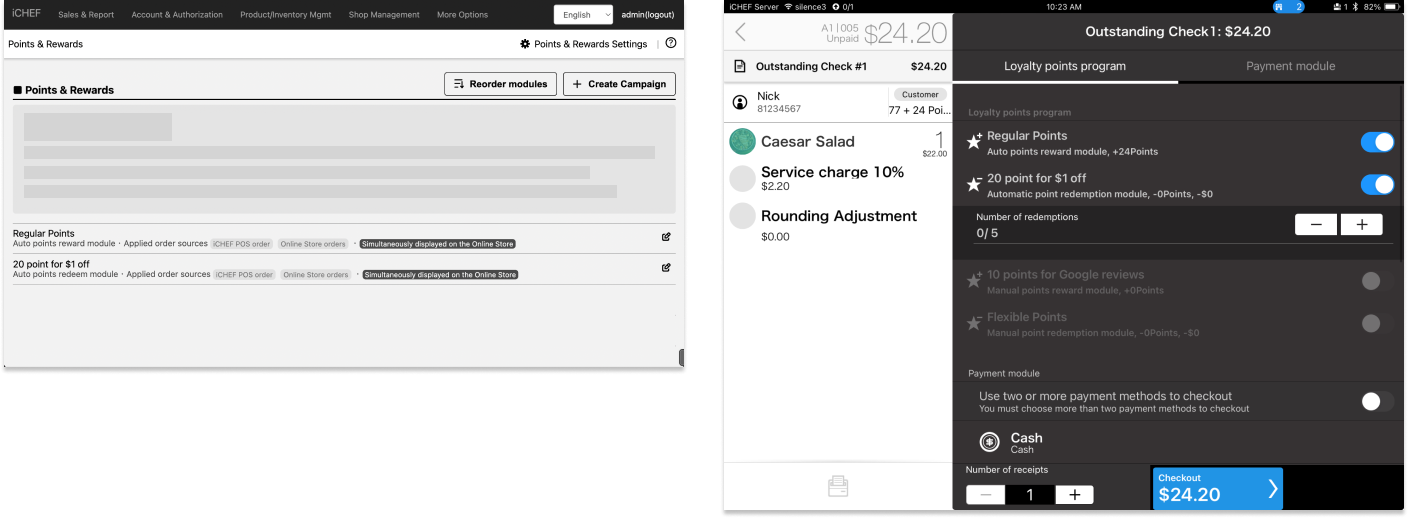
Task: Disable the Regular Points toggle
Action: coord(1377,143)
